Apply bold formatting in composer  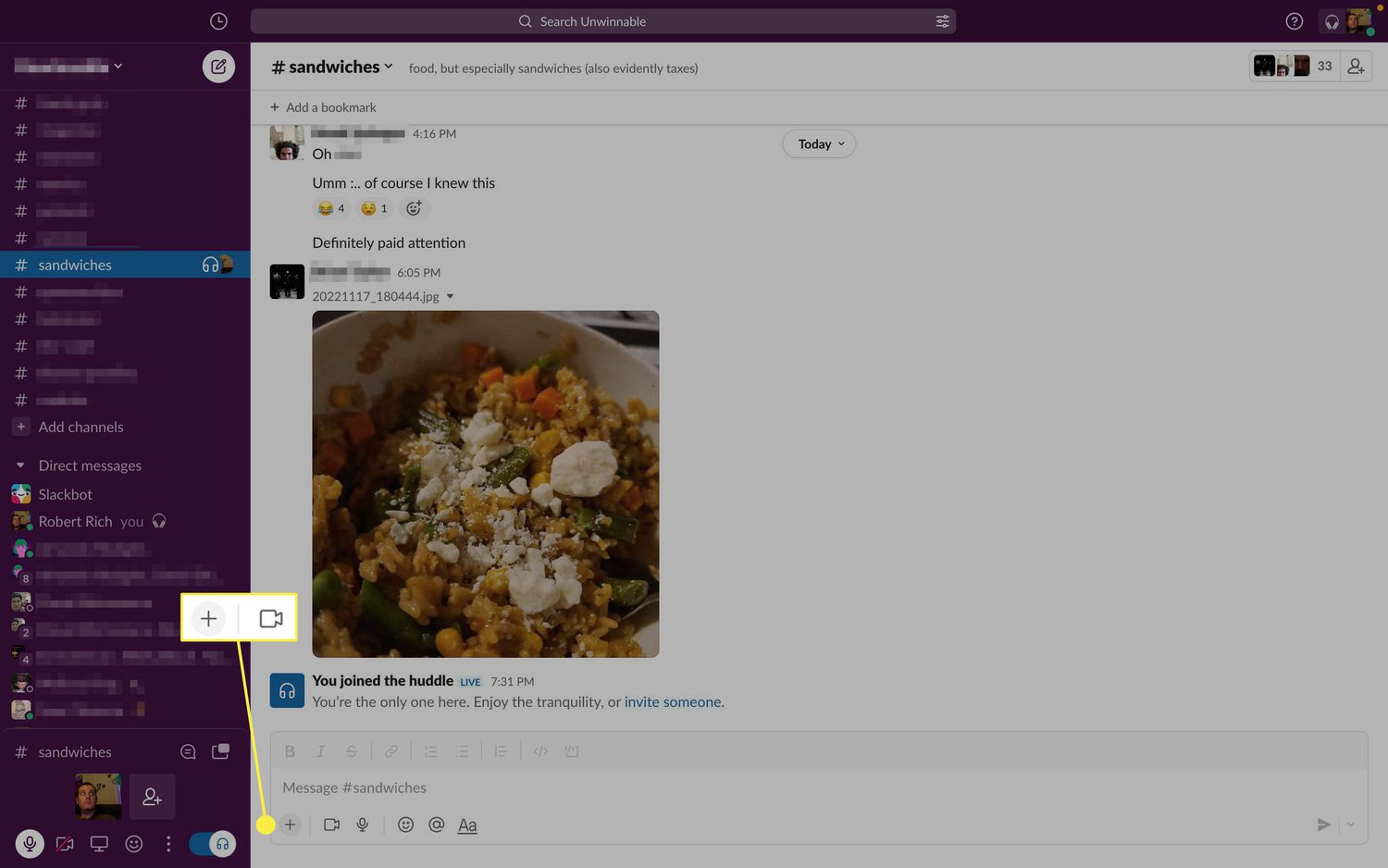290,751
